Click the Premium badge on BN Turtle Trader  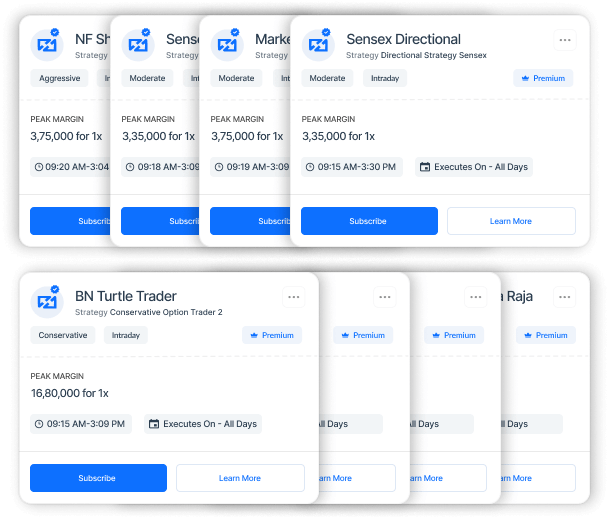click(272, 335)
